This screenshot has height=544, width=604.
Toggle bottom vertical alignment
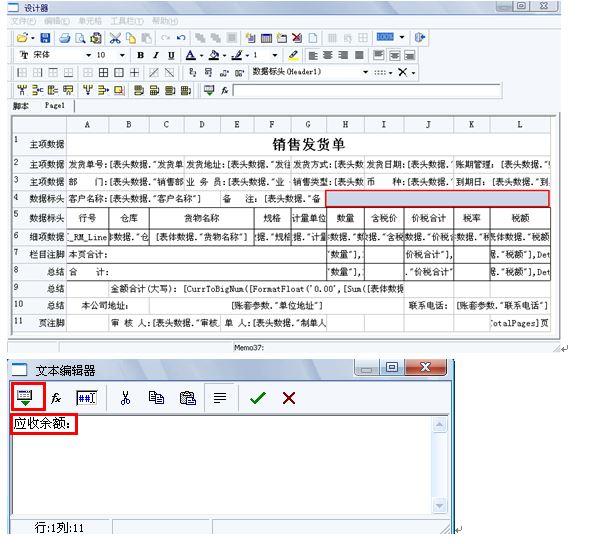(x=410, y=55)
